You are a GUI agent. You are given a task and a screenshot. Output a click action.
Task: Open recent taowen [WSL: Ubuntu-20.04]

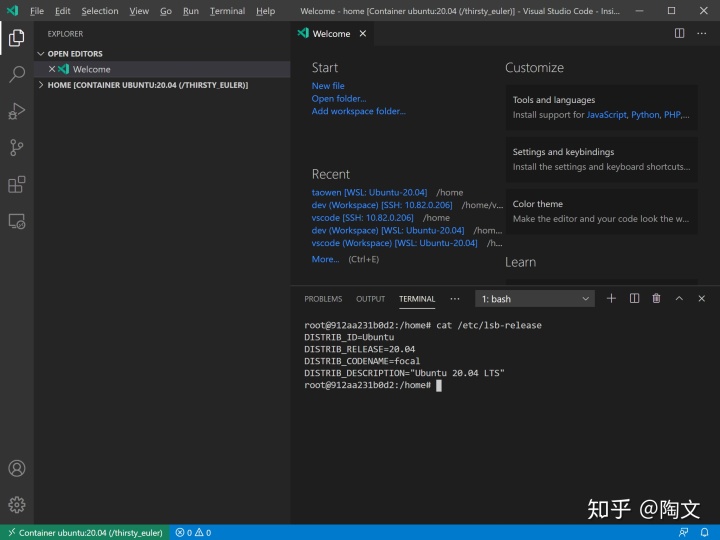click(x=369, y=192)
